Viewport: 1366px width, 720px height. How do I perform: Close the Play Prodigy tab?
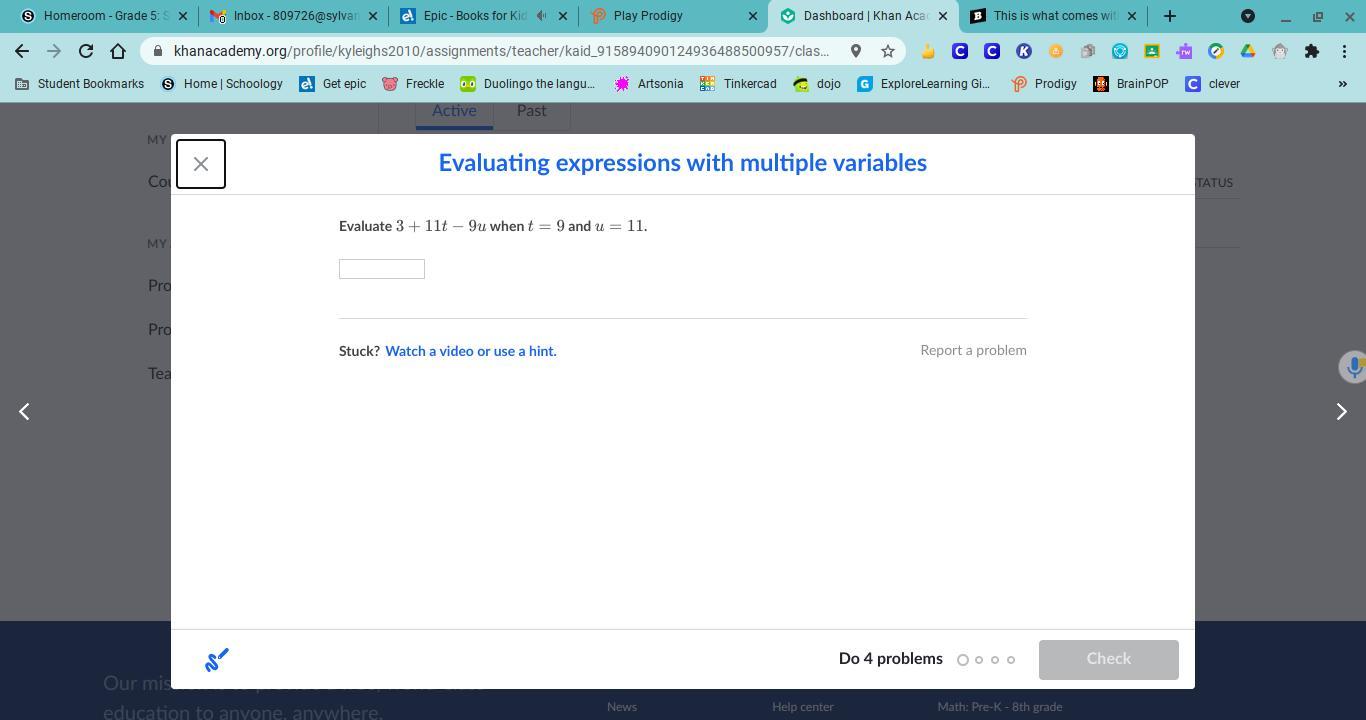click(753, 16)
